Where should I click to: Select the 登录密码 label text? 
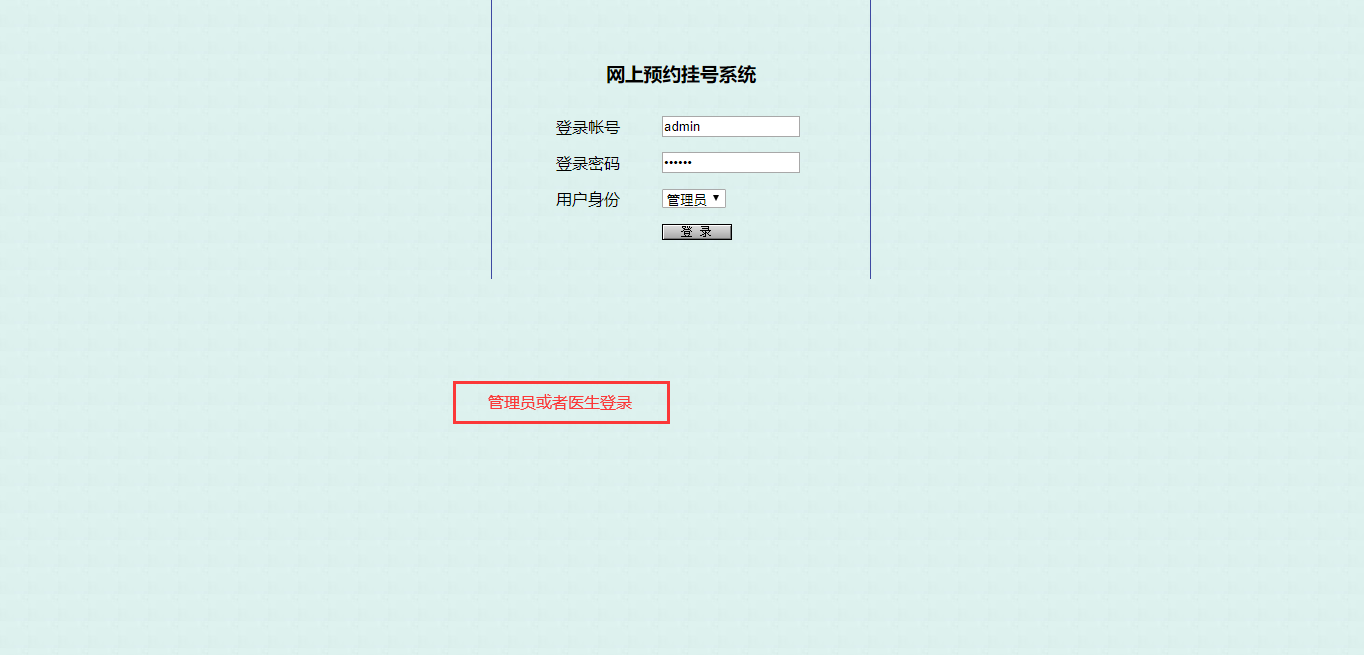588,164
